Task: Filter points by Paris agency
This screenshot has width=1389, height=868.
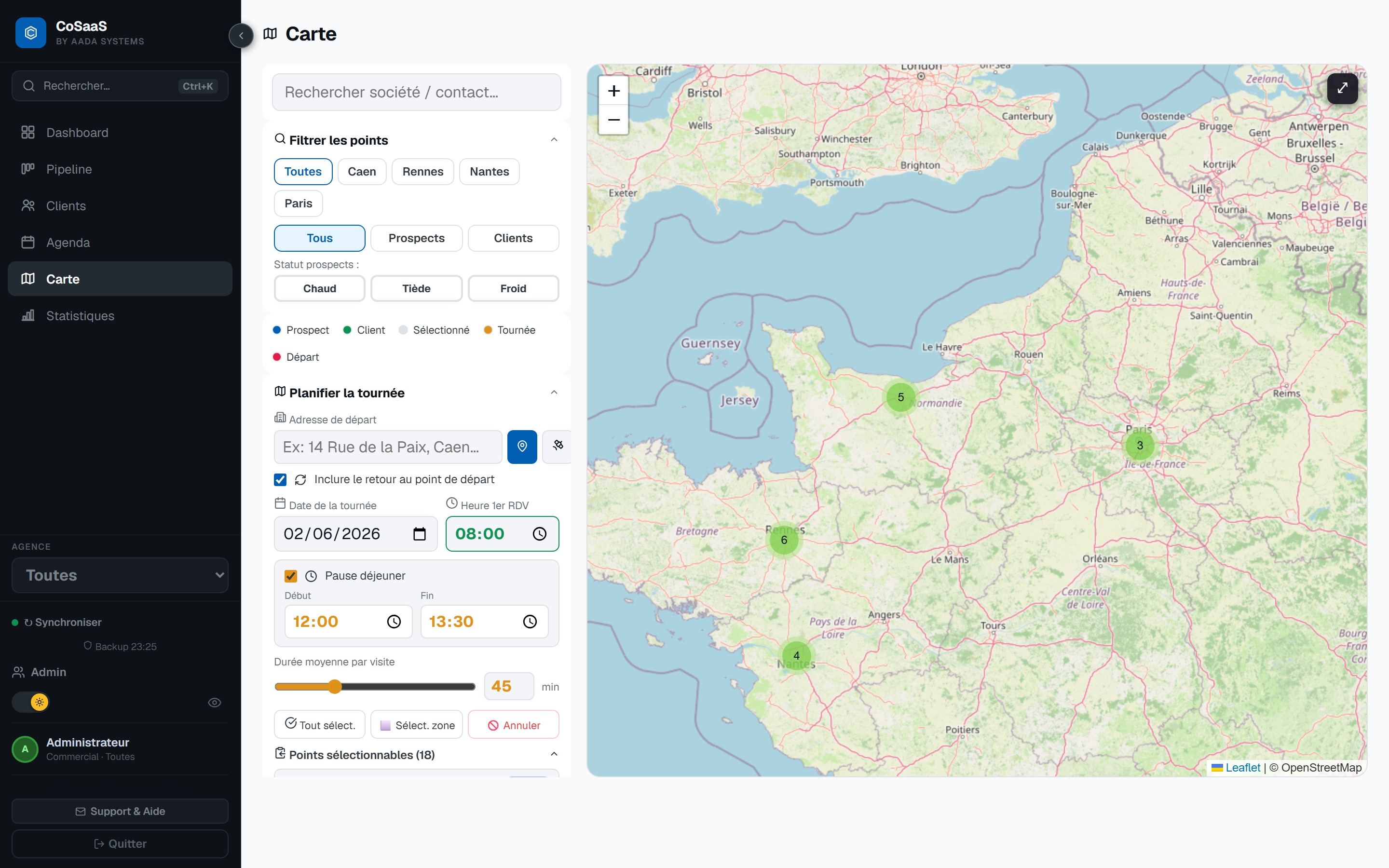Action: coord(299,203)
